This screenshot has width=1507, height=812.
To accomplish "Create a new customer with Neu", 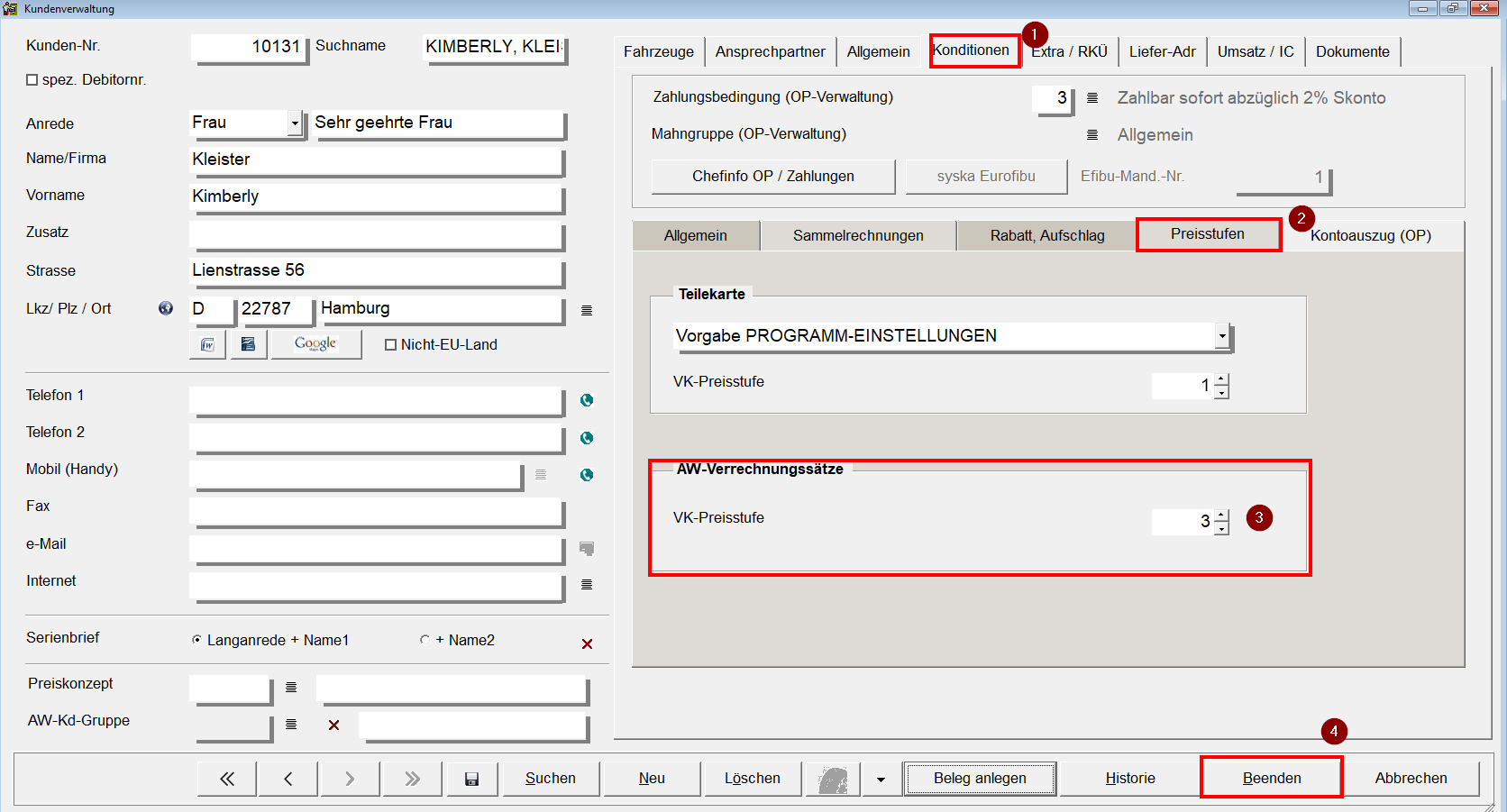I will pos(652,779).
